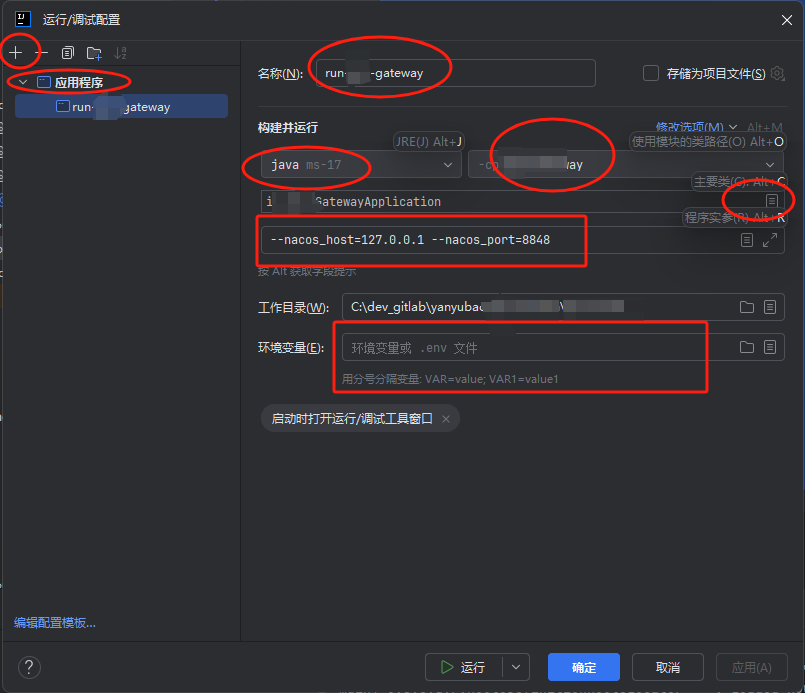
Task: Open the dropdown arrow beside 运行
Action: 516,667
